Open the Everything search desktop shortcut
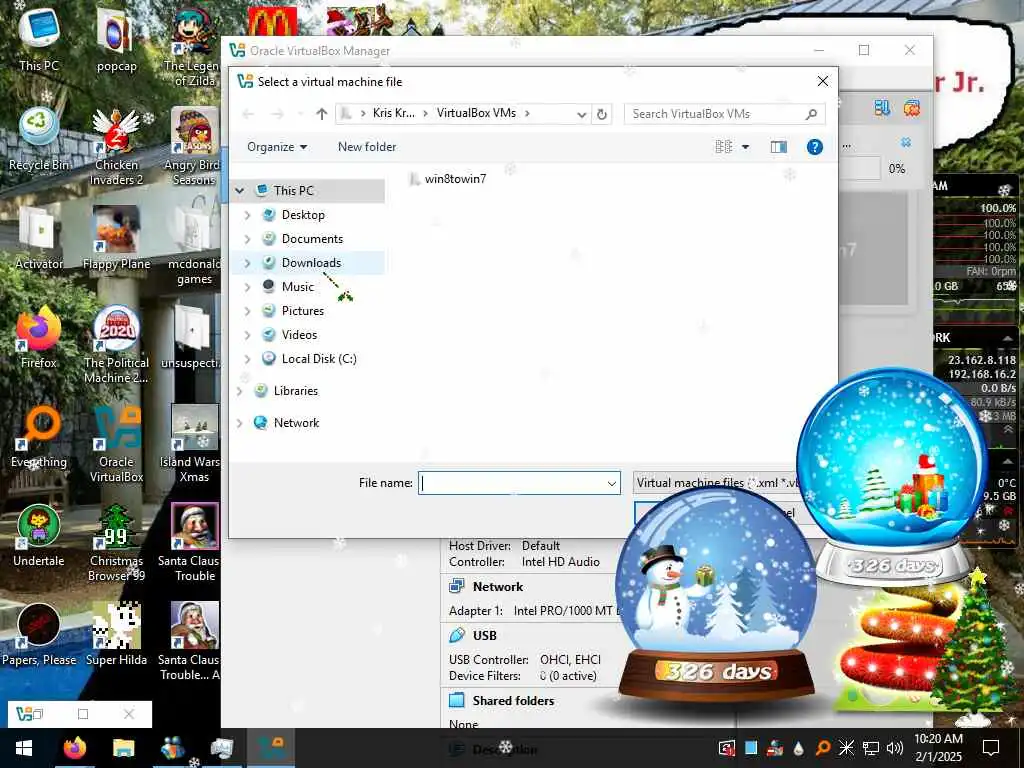 click(39, 436)
